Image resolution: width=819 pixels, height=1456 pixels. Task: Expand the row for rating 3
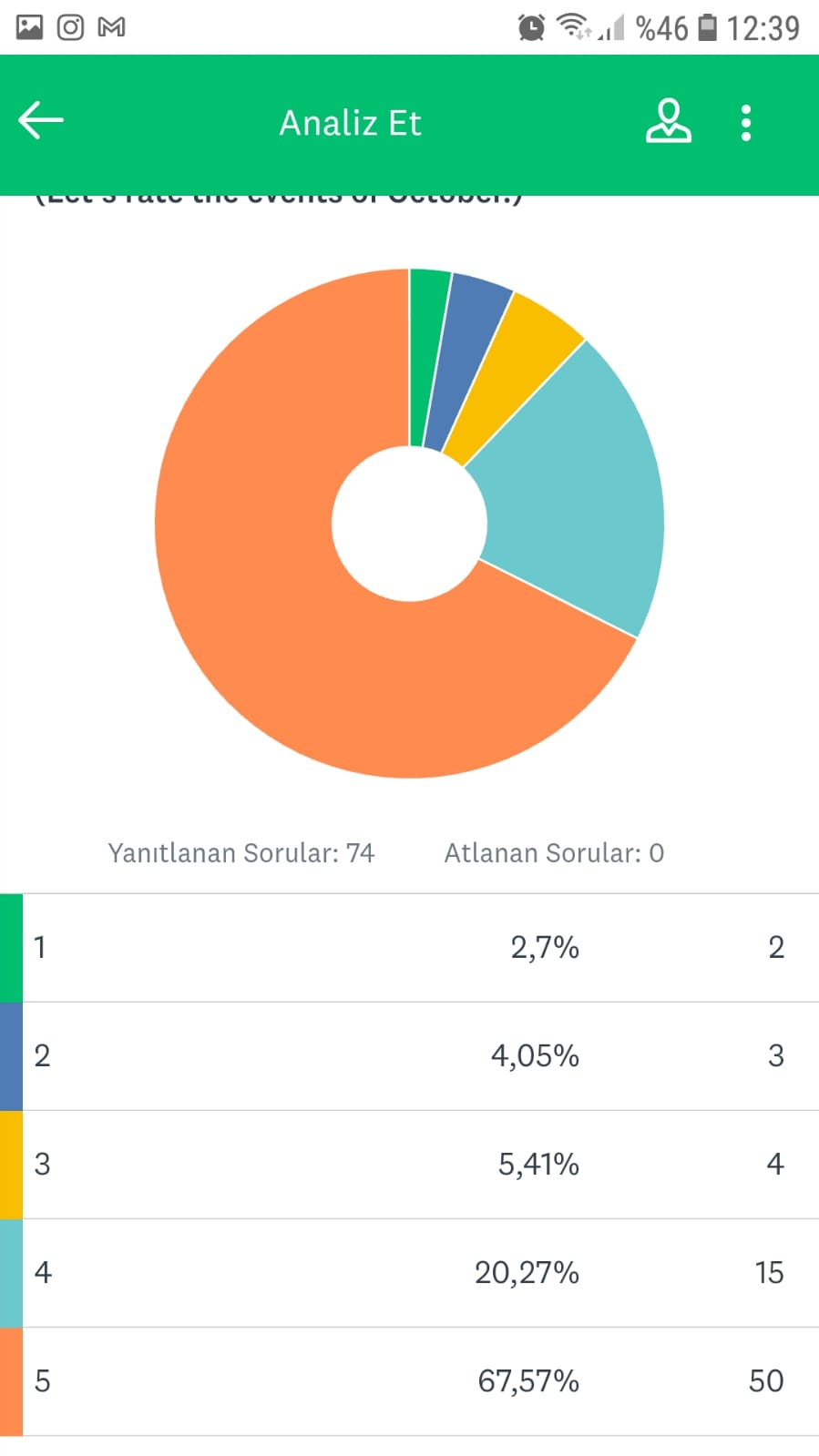pyautogui.click(x=410, y=1165)
